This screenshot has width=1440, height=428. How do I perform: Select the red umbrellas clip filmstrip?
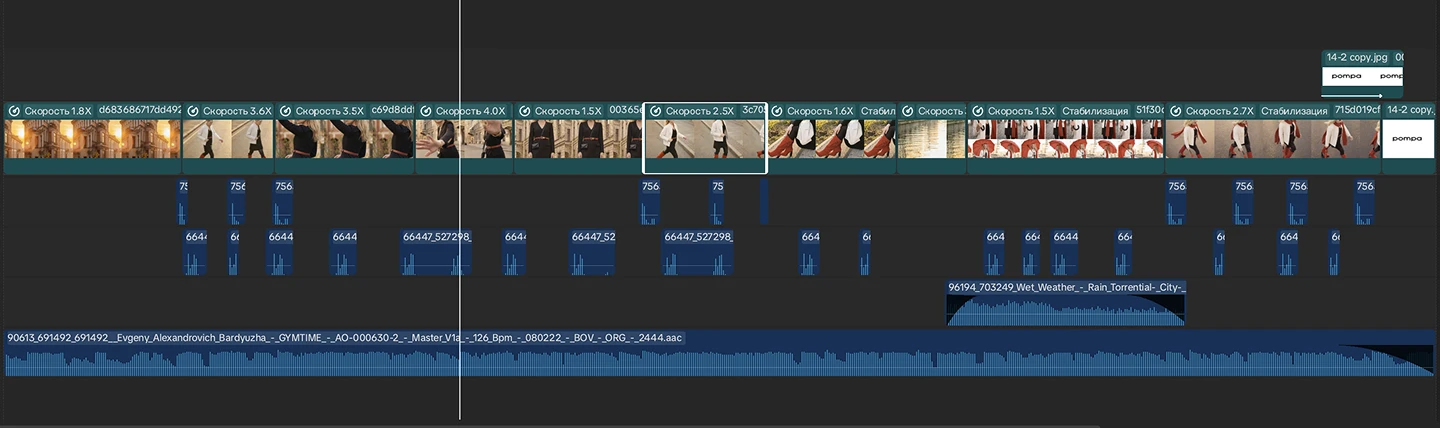click(1066, 139)
